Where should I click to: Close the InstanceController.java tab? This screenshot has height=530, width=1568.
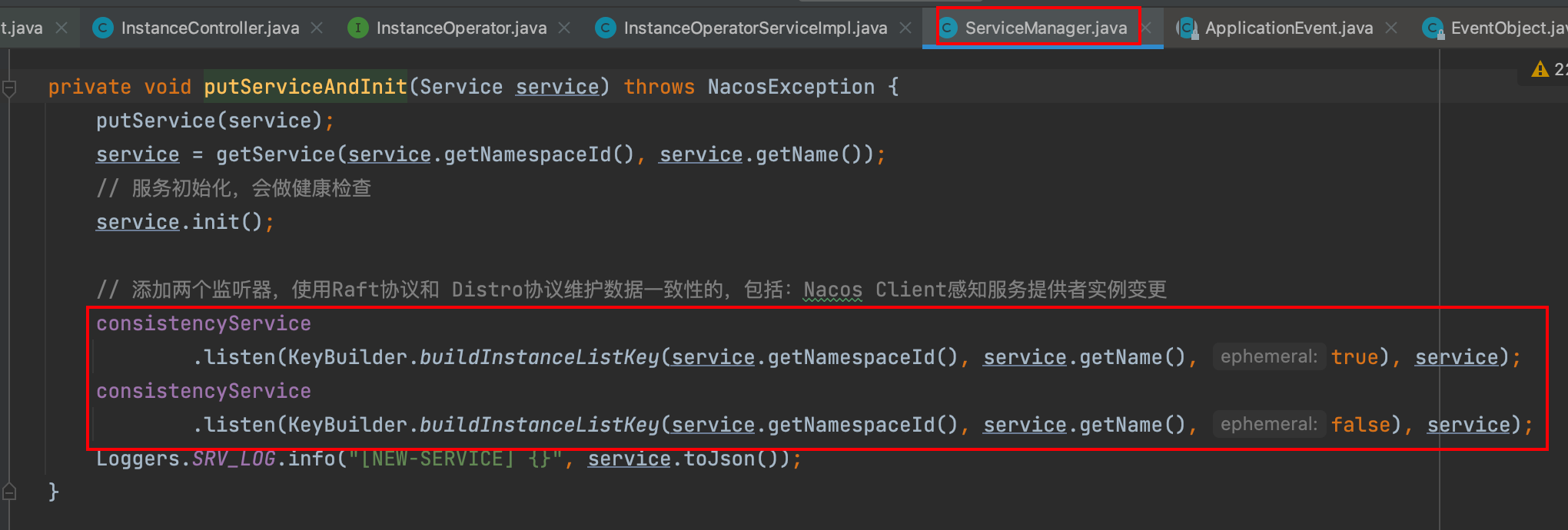[317, 28]
